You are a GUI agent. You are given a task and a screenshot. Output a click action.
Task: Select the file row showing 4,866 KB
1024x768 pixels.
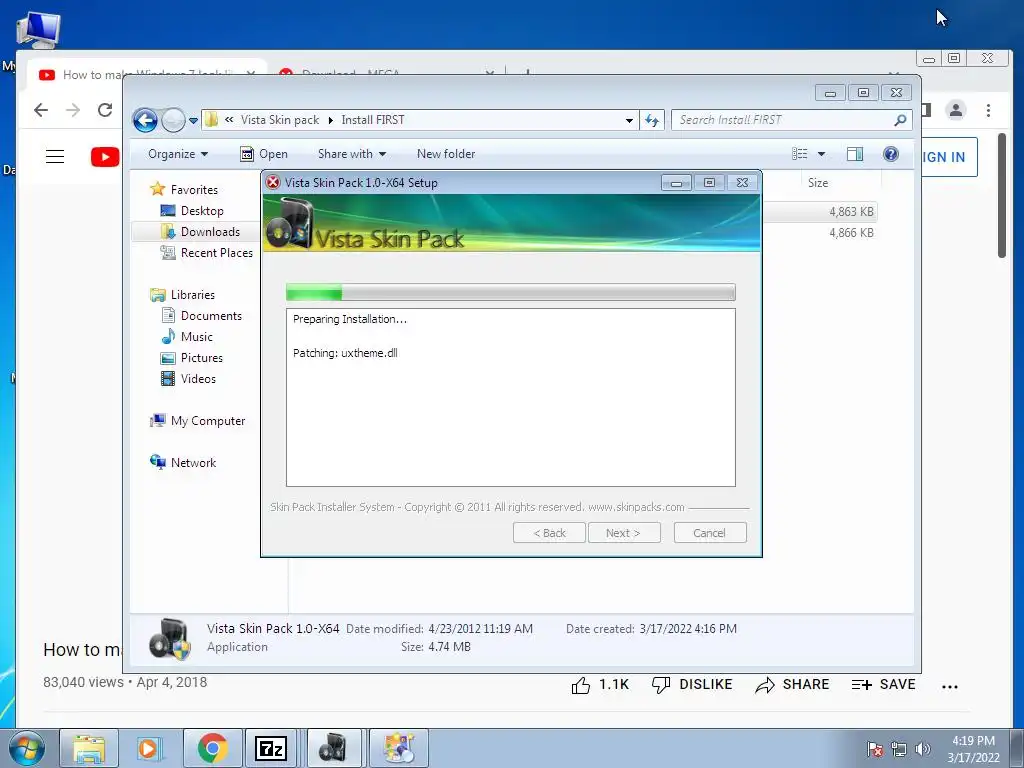(822, 232)
